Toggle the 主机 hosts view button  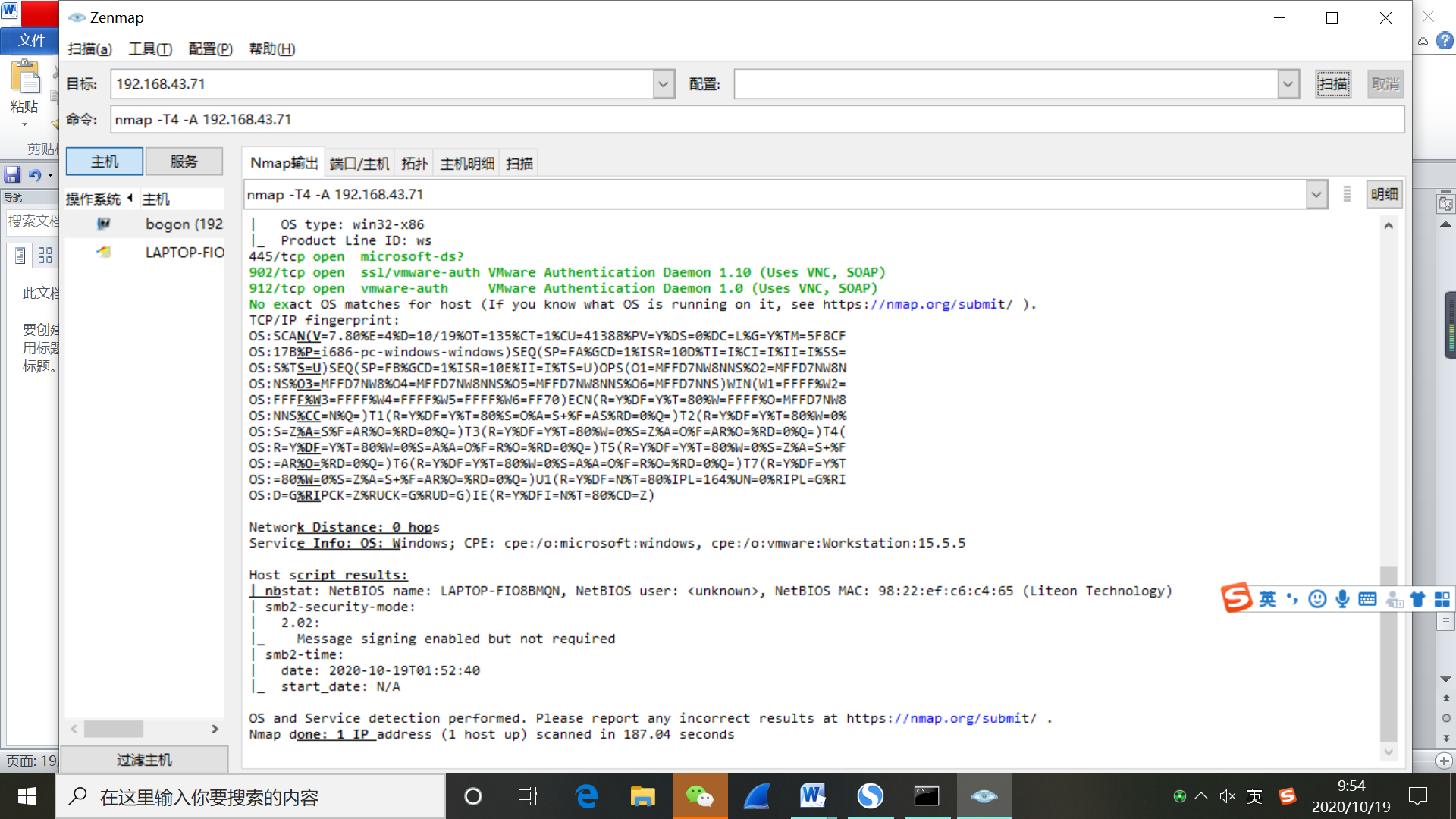tap(105, 162)
